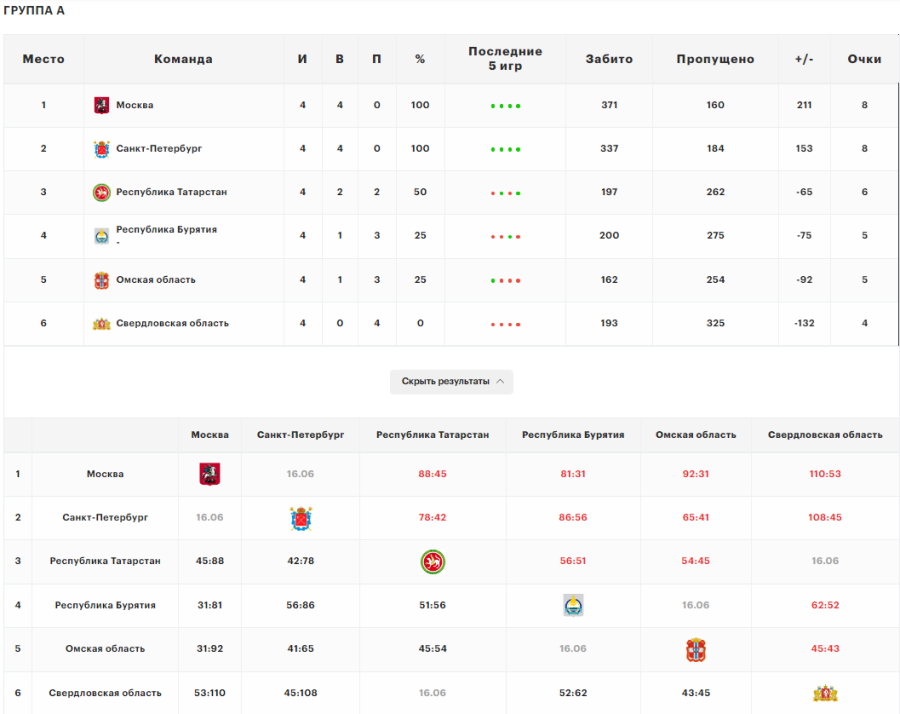Open the Санкт-Петербург team link in the standings
The height and width of the screenshot is (714, 900).
pyautogui.click(x=159, y=149)
